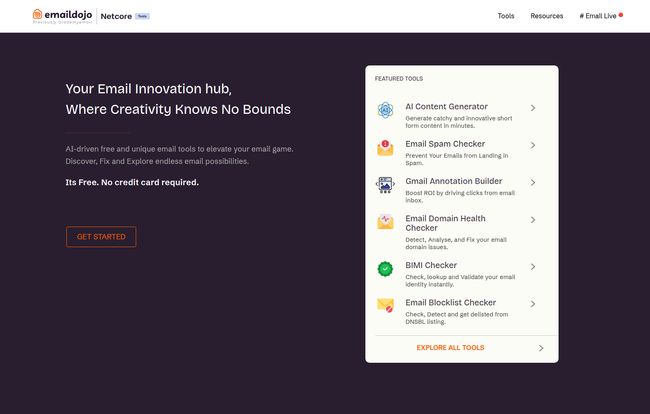Viewport: 650px width, 414px height.
Task: Open the Email Spam Checker title
Action: coord(445,144)
